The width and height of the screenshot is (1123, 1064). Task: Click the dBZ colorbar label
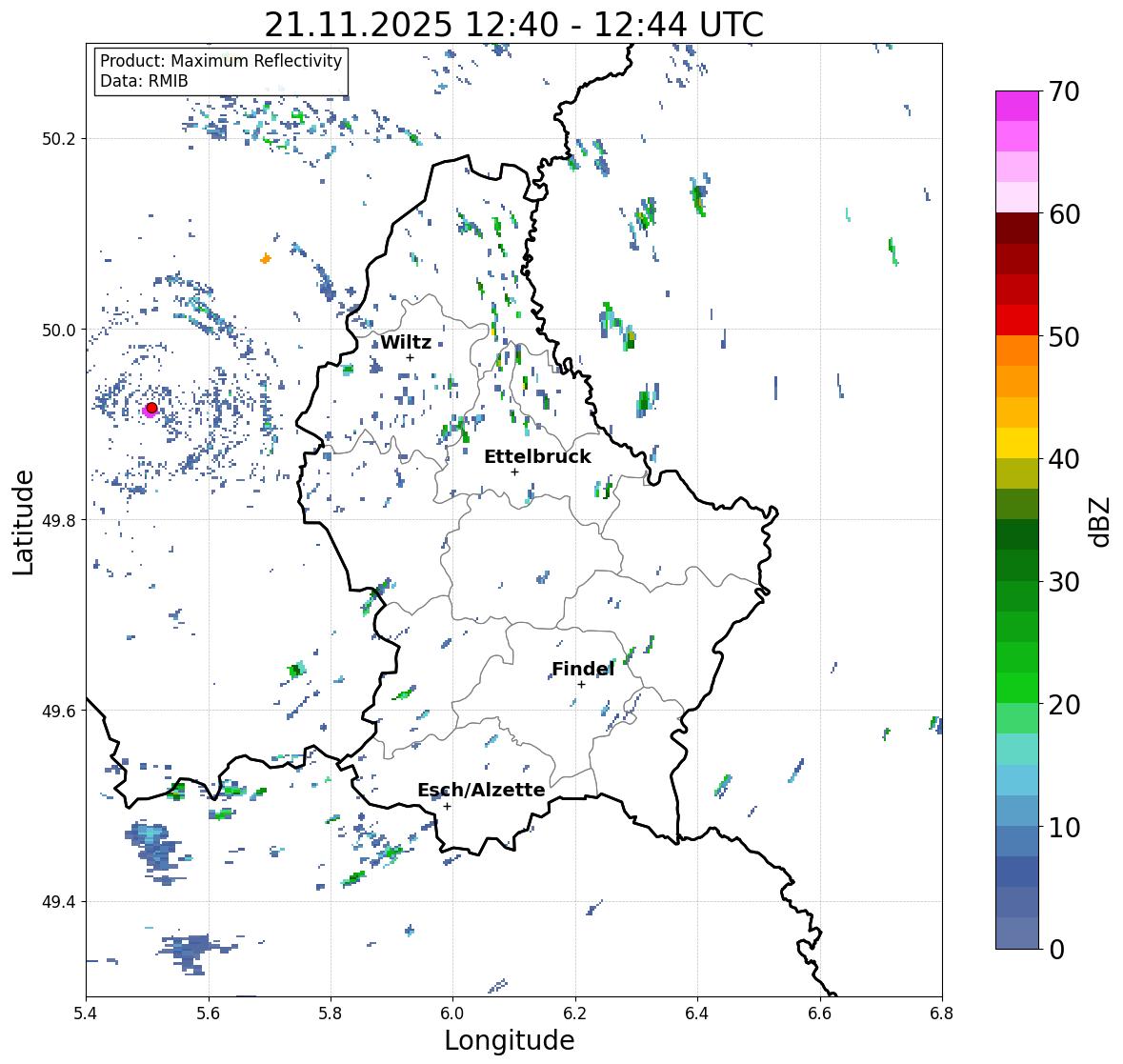tap(1101, 521)
